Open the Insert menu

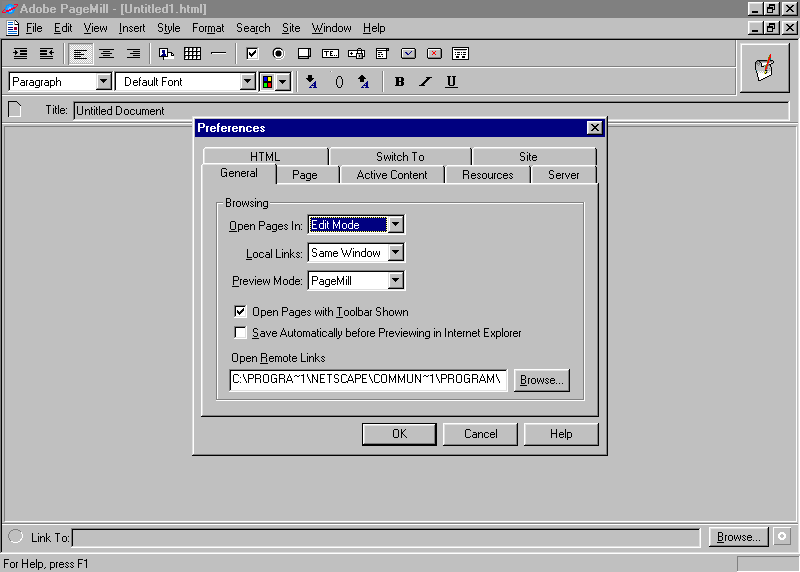click(x=132, y=28)
